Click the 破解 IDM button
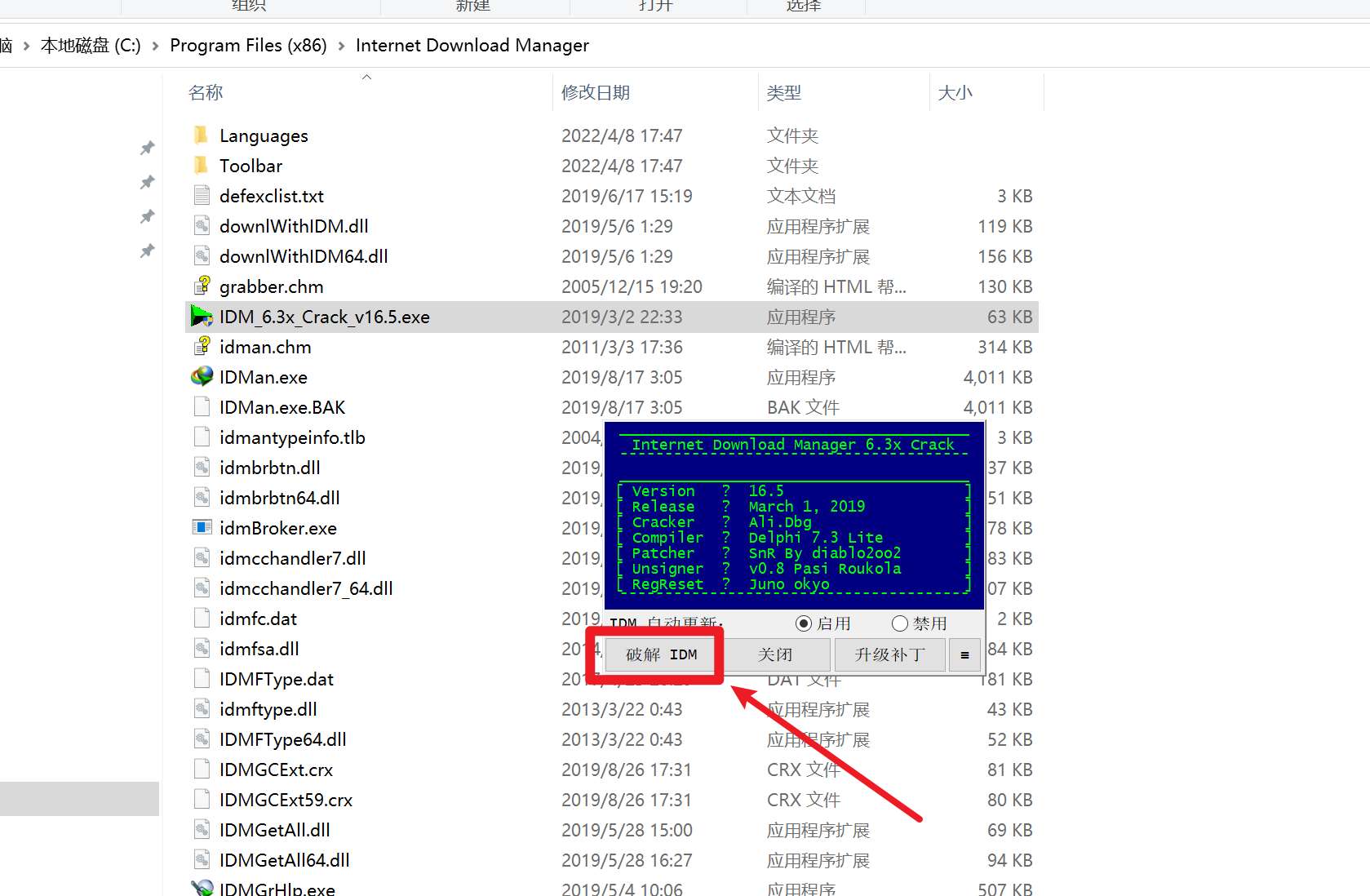The image size is (1370, 896). [x=662, y=654]
